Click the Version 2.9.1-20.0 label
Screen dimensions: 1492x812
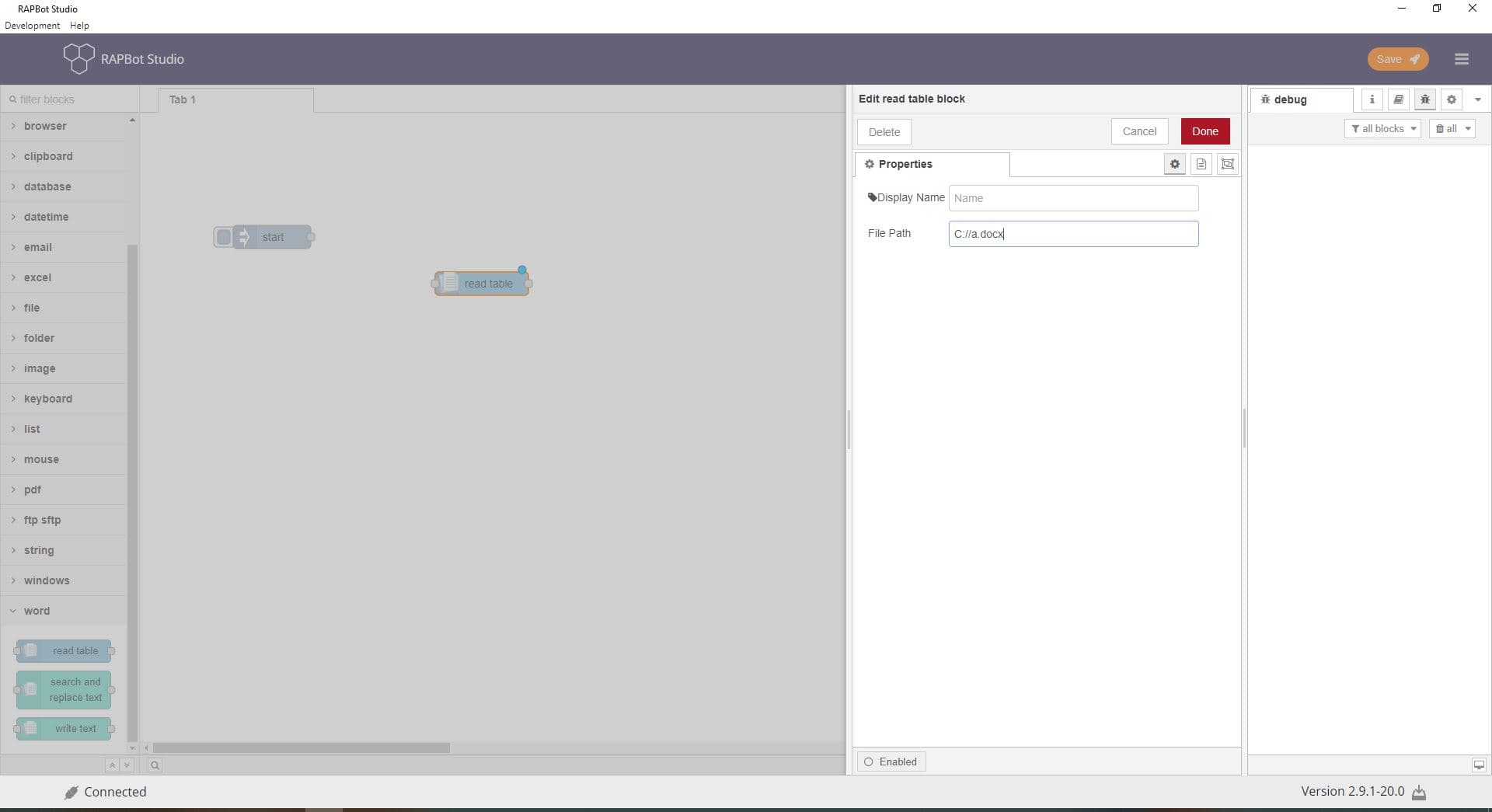click(1352, 792)
